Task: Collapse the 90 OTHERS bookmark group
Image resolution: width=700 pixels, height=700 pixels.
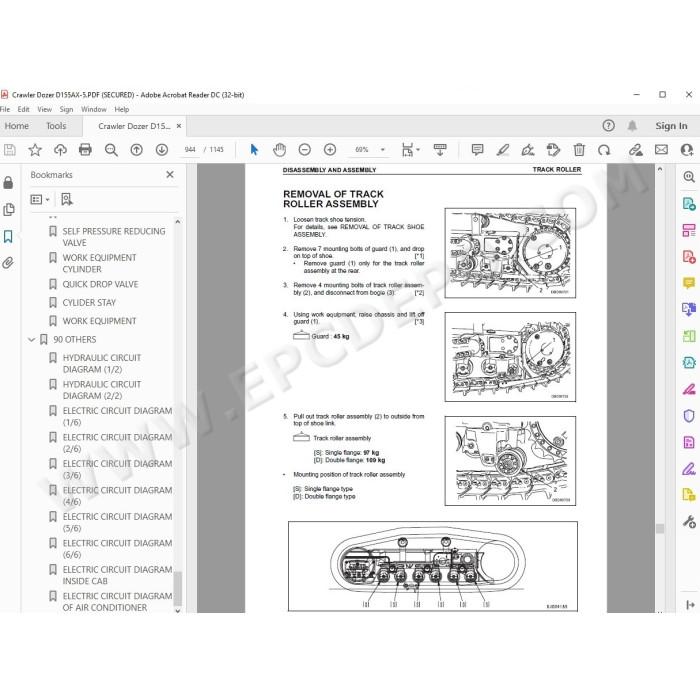Action: pyautogui.click(x=31, y=340)
